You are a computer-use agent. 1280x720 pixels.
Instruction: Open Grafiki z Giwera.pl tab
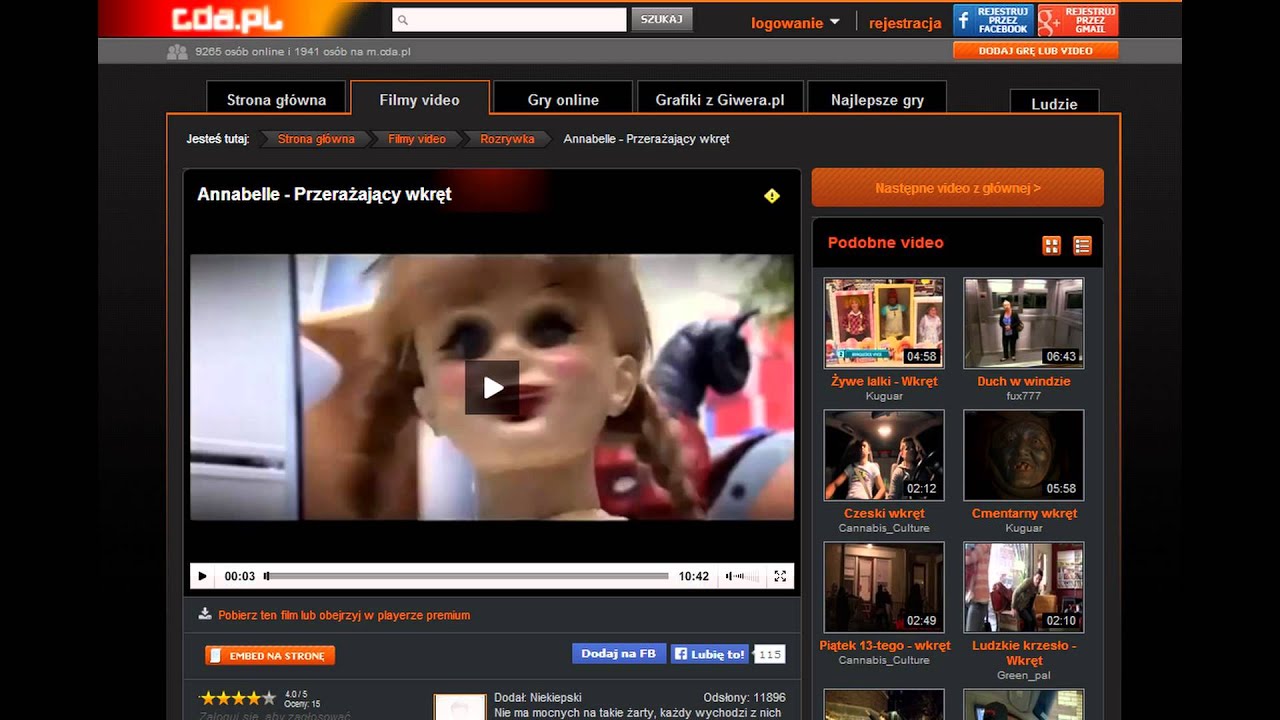click(x=720, y=99)
